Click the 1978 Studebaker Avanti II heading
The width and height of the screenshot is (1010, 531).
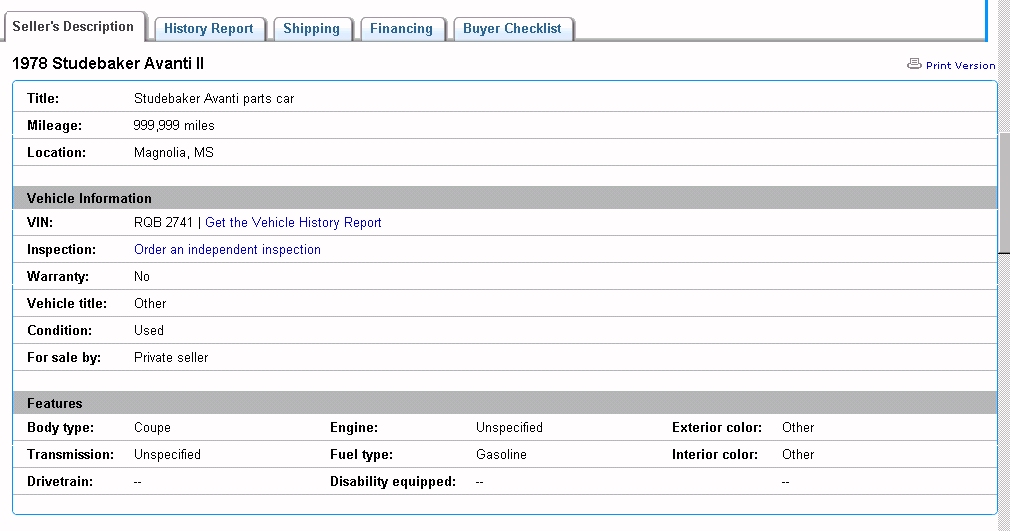coord(108,64)
